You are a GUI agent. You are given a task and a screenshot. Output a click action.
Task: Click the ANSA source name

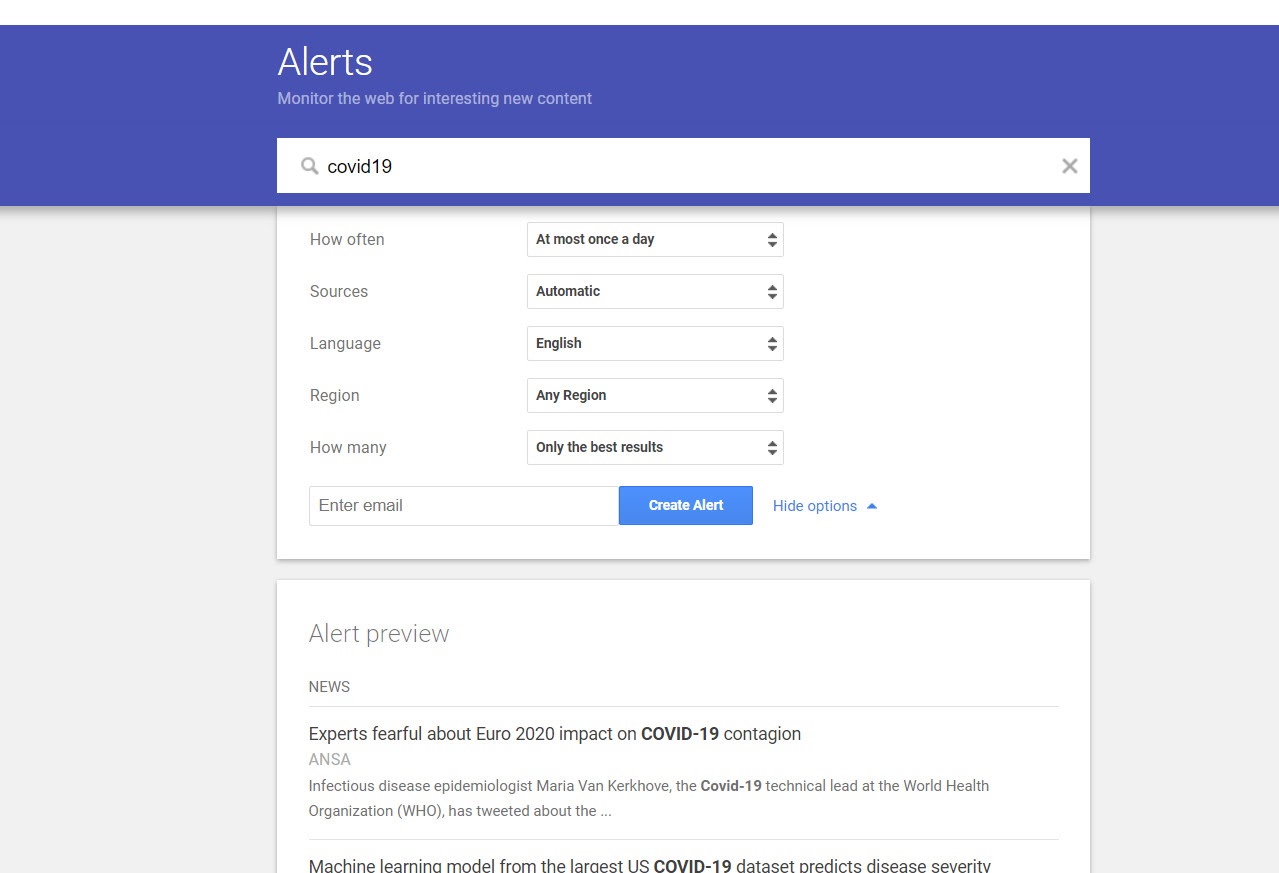point(329,760)
